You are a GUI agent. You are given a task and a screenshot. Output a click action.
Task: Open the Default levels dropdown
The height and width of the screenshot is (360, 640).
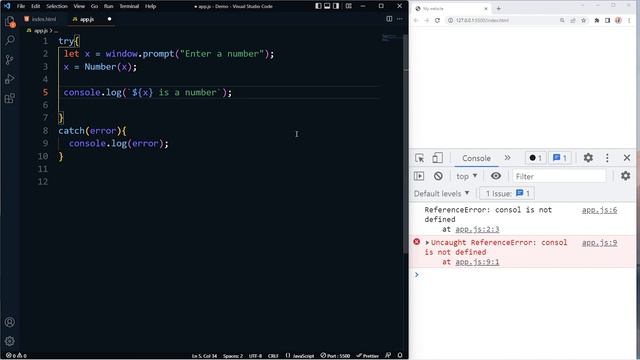(x=441, y=193)
